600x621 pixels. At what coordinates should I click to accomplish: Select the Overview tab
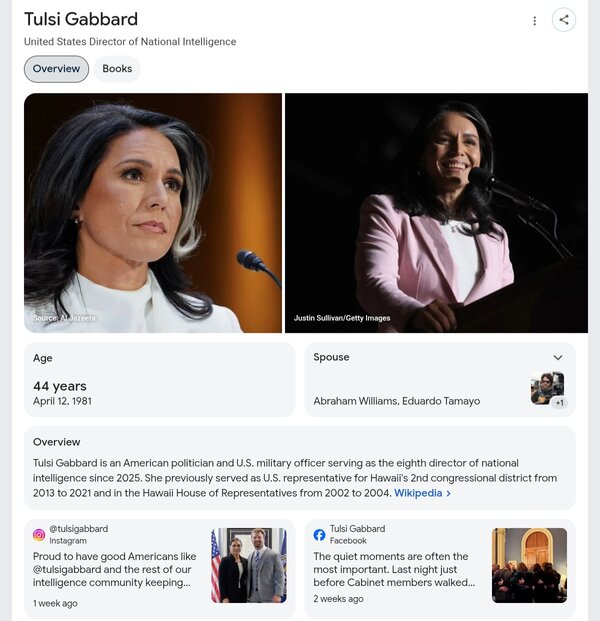pos(56,69)
